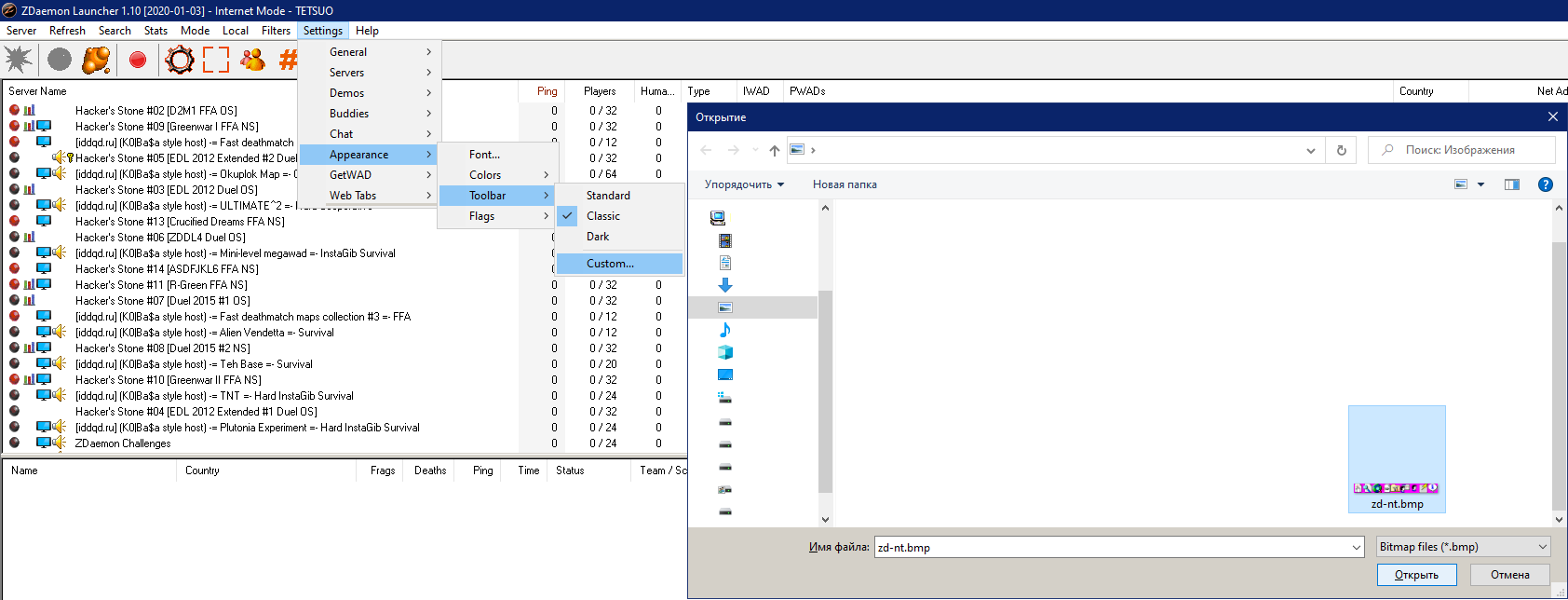
Task: Open the view options dropdown arrow
Action: point(1480,184)
